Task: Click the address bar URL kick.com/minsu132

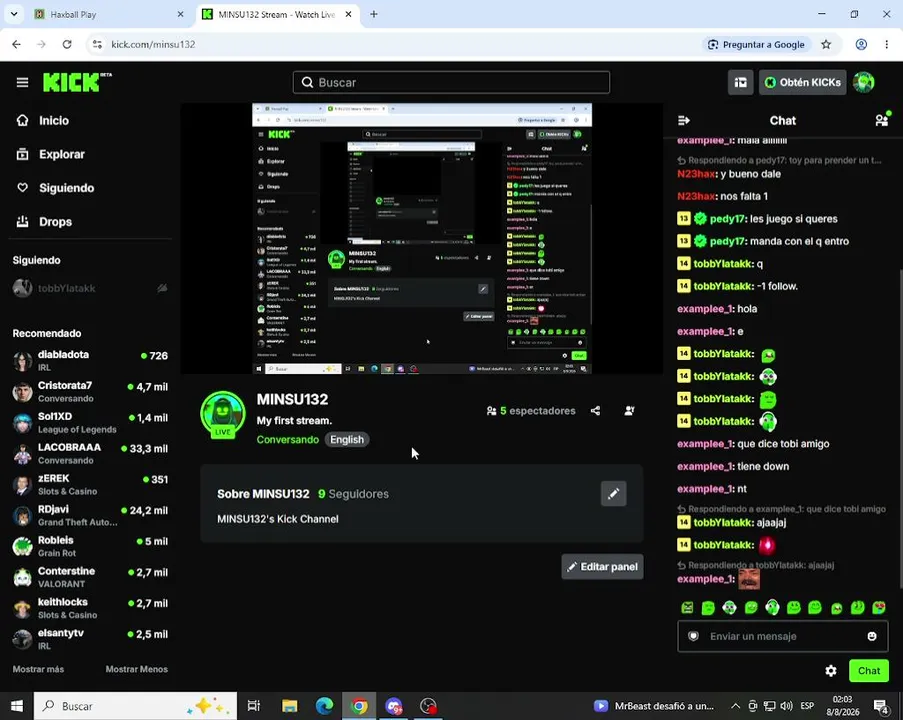Action: point(153,44)
